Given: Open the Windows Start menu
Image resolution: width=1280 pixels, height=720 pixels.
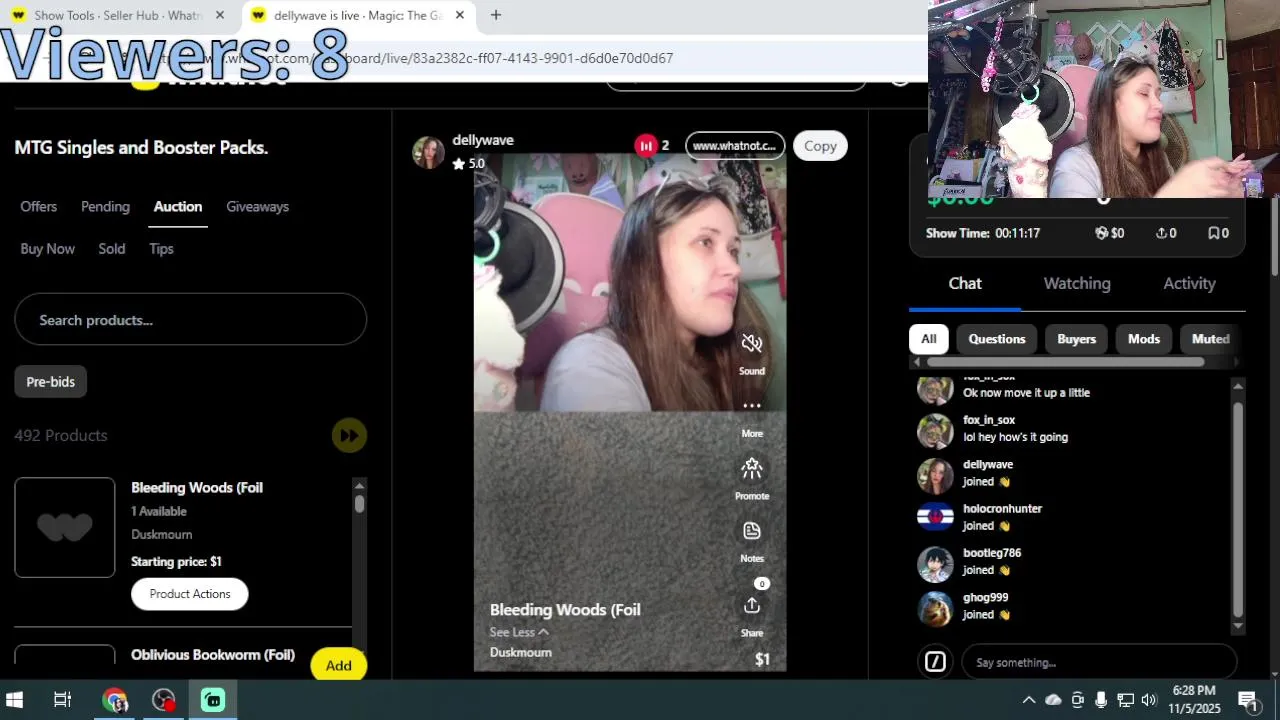Looking at the screenshot, I should point(15,700).
